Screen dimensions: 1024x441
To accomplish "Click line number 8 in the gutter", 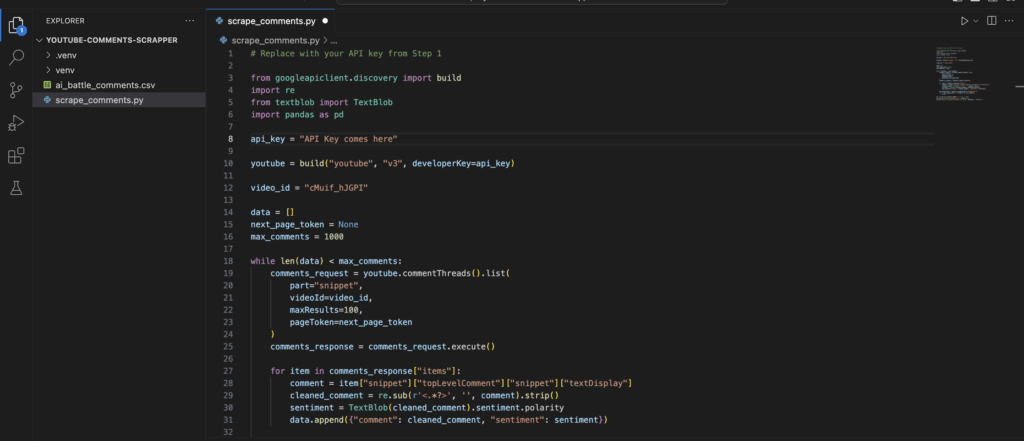I will pyautogui.click(x=231, y=139).
